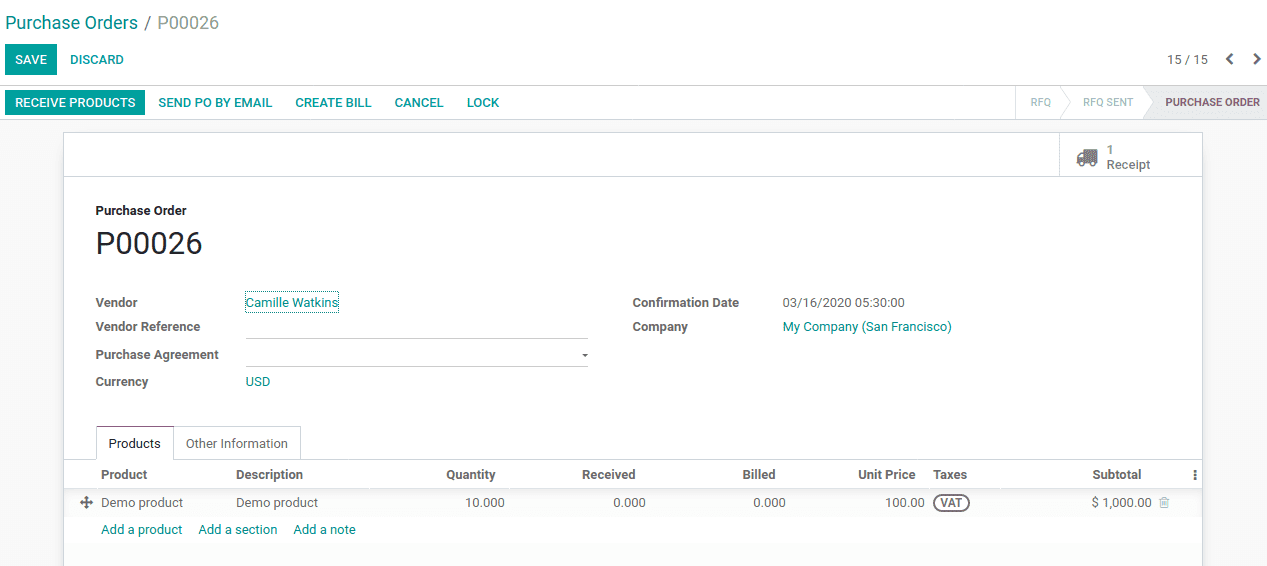Create Bill for this purchase order
Viewport: 1267px width, 566px height.
click(x=333, y=103)
